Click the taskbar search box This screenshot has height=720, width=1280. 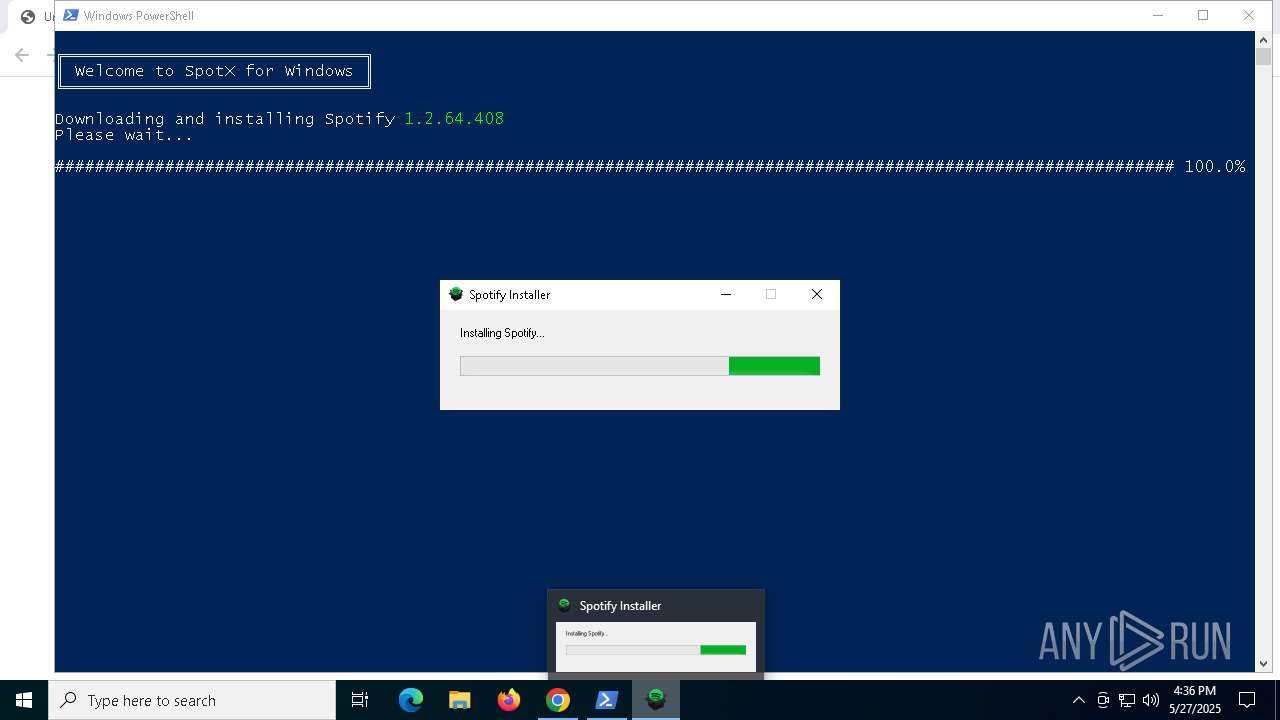[192, 700]
